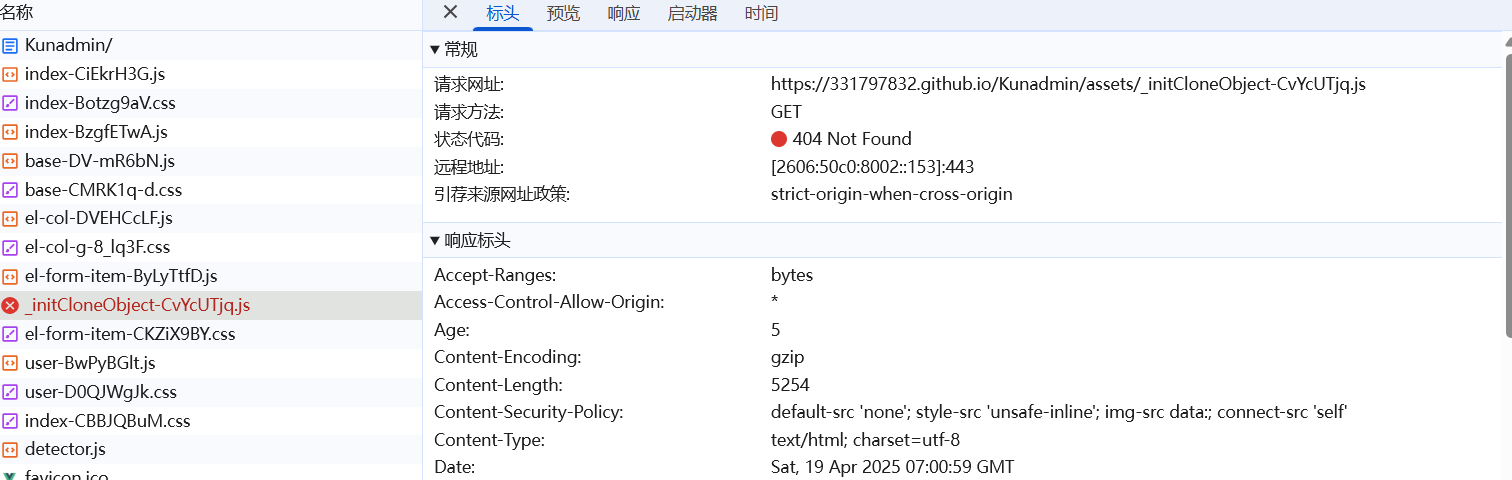
Task: Select the el-form-item-ByLyTtfD.js request
Action: point(211,276)
